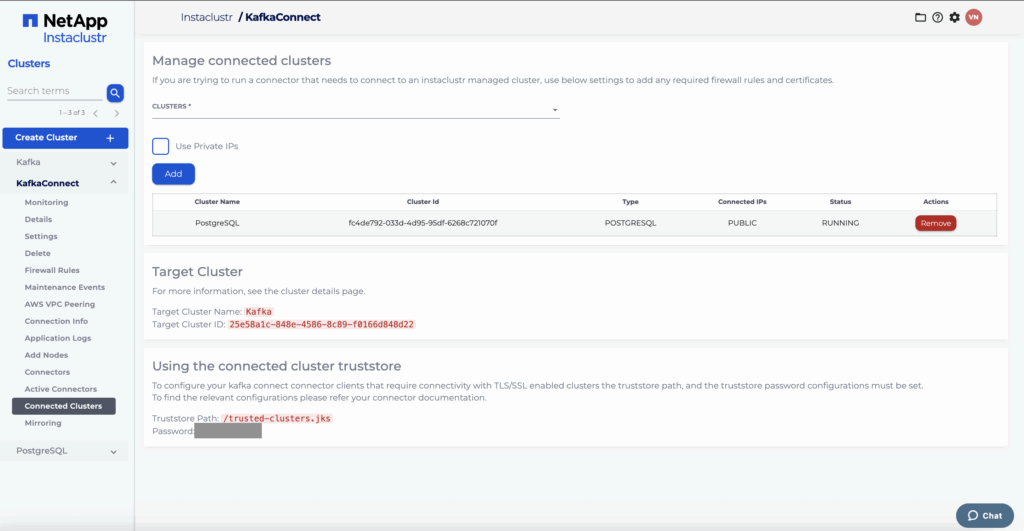Open the help question mark icon
Viewport: 1024px width, 531px height.
937,17
